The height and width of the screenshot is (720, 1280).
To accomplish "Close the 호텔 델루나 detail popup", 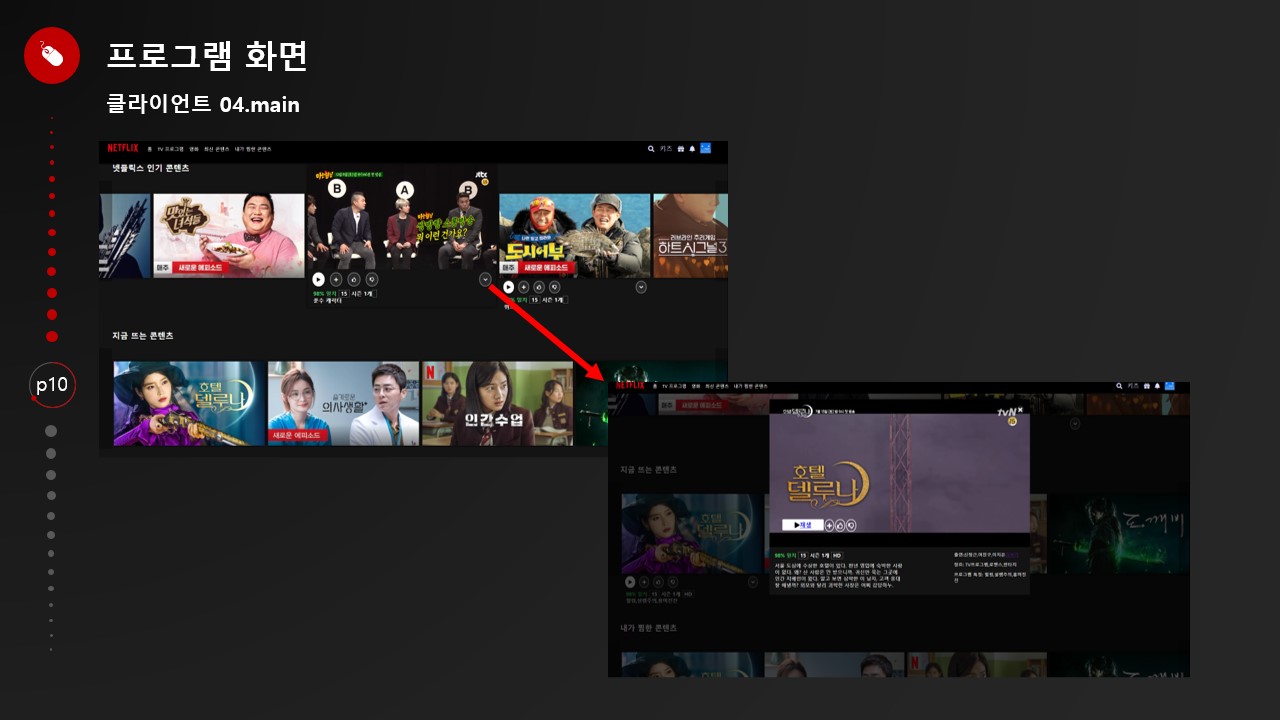I will (x=1020, y=410).
